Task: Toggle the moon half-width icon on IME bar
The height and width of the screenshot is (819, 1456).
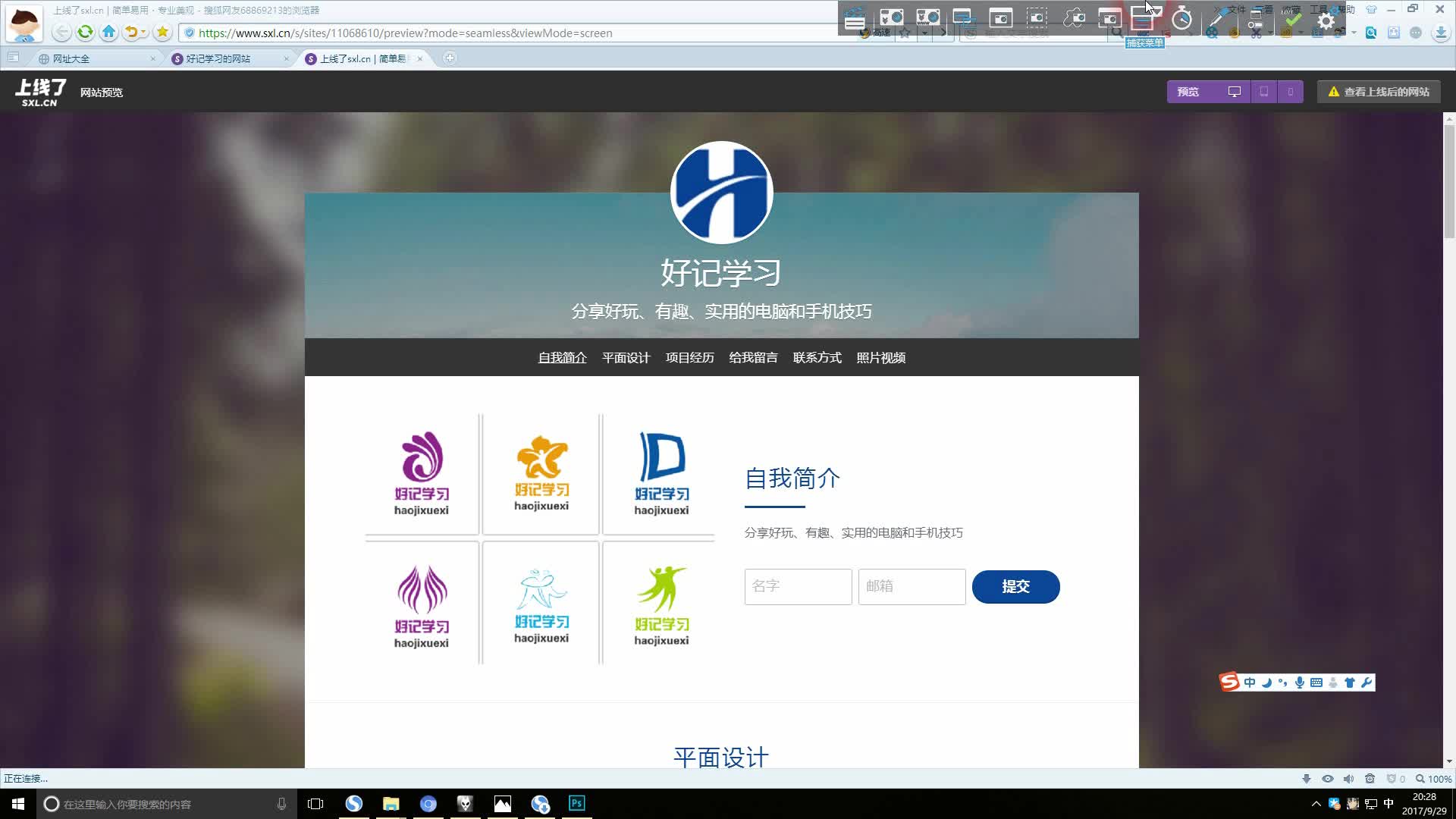Action: pos(1266,682)
